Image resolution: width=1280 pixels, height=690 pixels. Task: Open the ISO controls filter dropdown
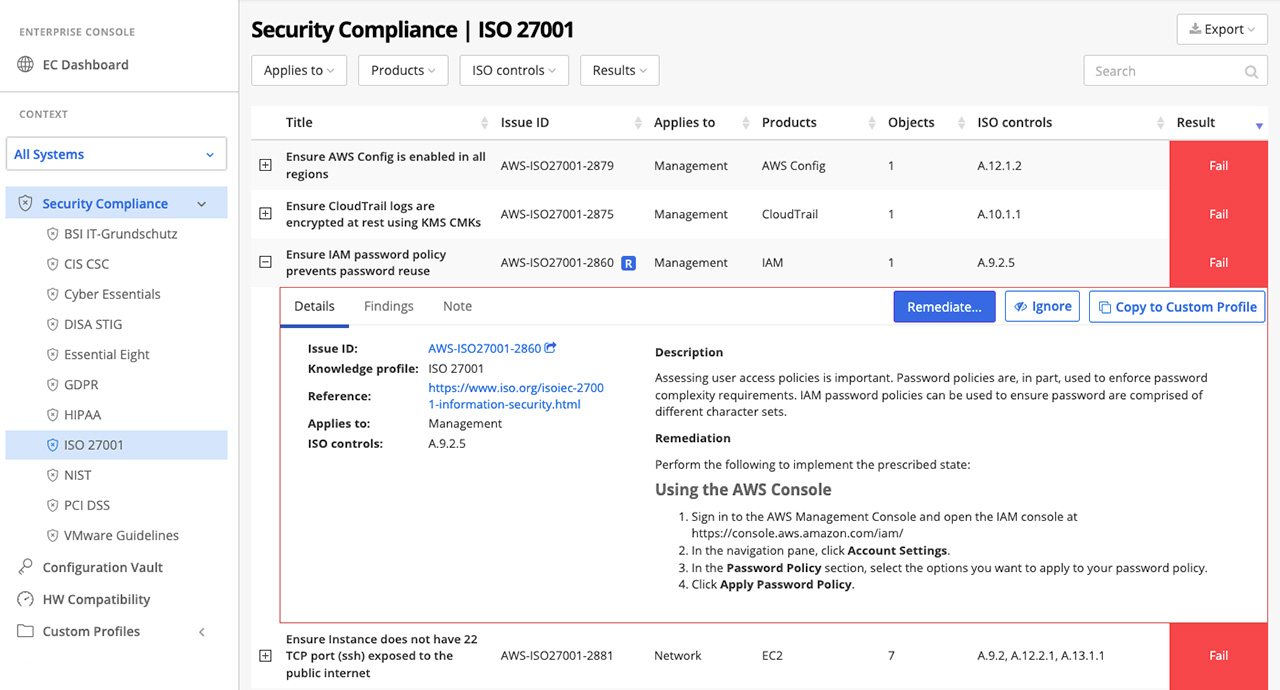(514, 71)
